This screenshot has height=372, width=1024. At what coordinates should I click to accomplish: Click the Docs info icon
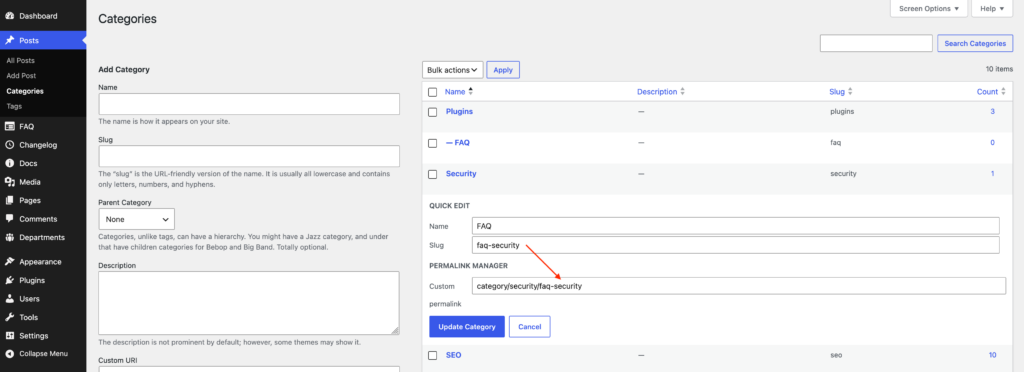coord(10,163)
